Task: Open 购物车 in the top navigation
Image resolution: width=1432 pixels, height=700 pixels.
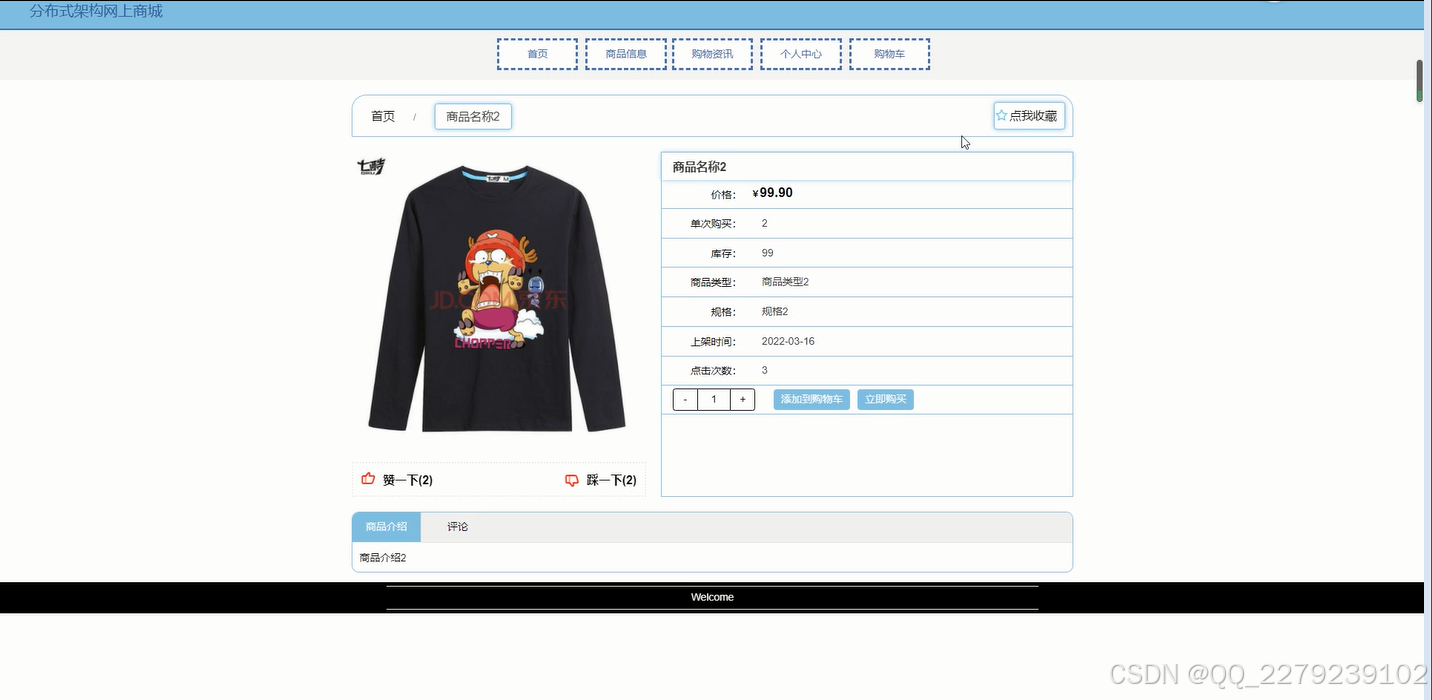Action: [889, 54]
